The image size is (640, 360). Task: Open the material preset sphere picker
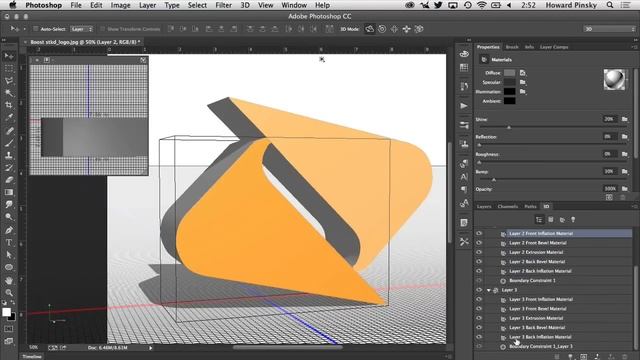[x=614, y=80]
